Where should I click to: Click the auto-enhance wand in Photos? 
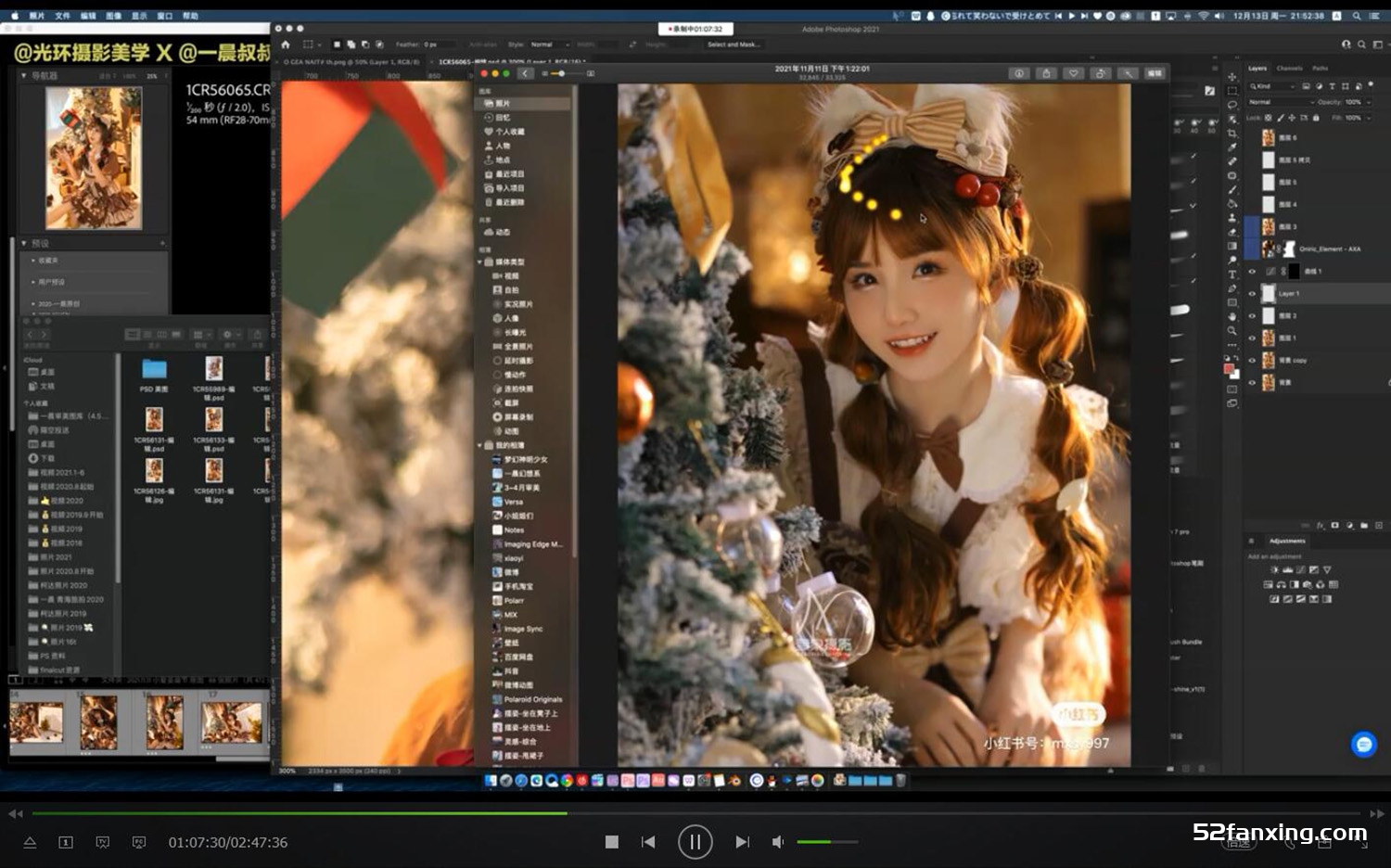[x=1127, y=73]
